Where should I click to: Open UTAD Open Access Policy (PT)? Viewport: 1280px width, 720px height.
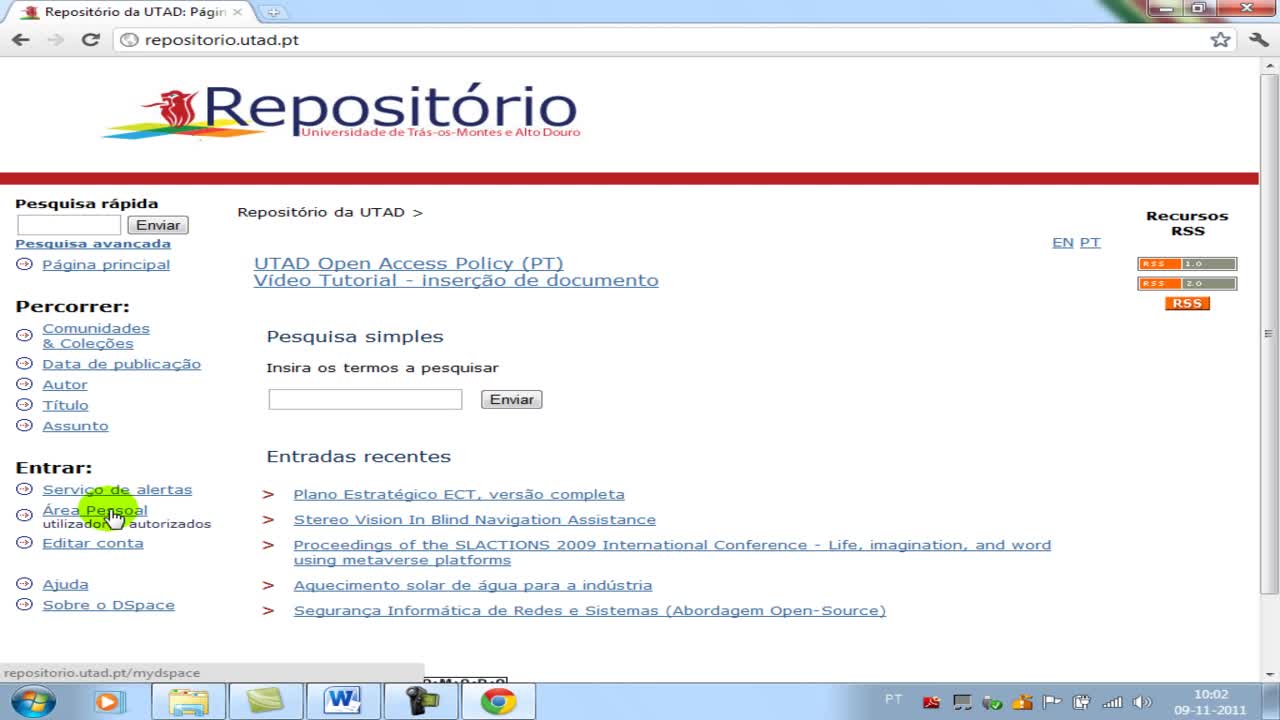pos(408,263)
